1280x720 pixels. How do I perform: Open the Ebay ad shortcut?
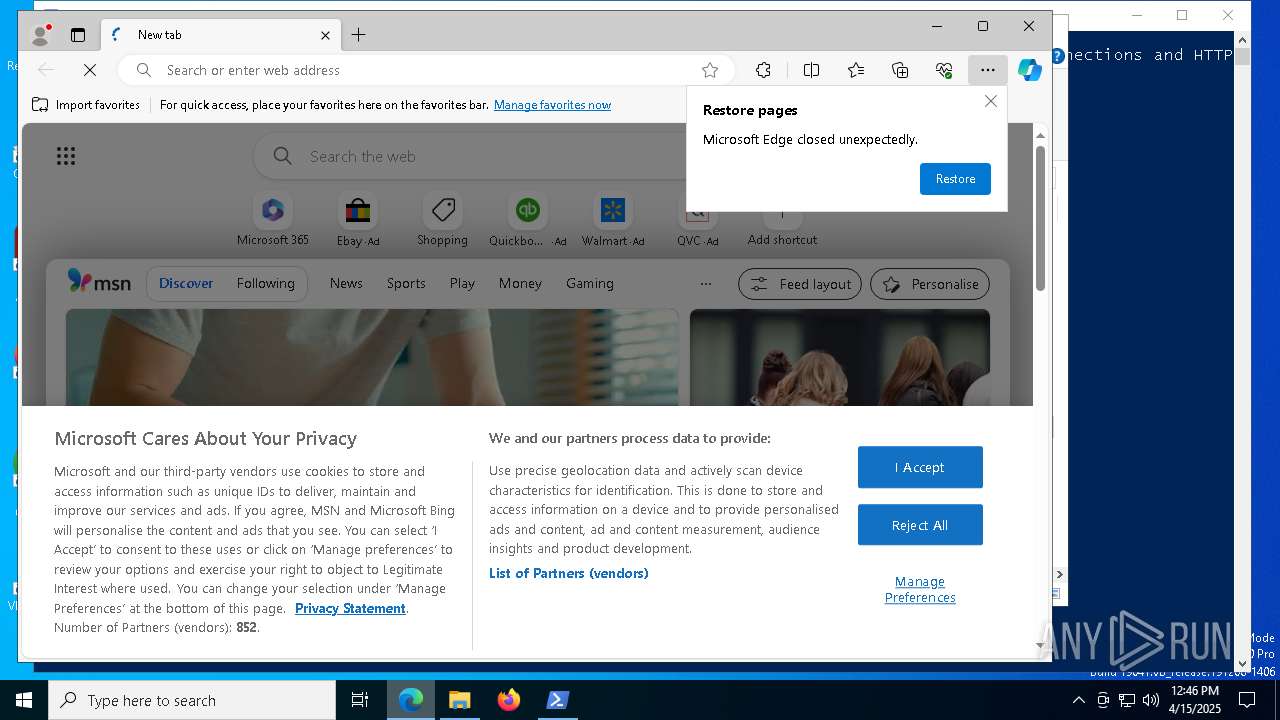[358, 220]
